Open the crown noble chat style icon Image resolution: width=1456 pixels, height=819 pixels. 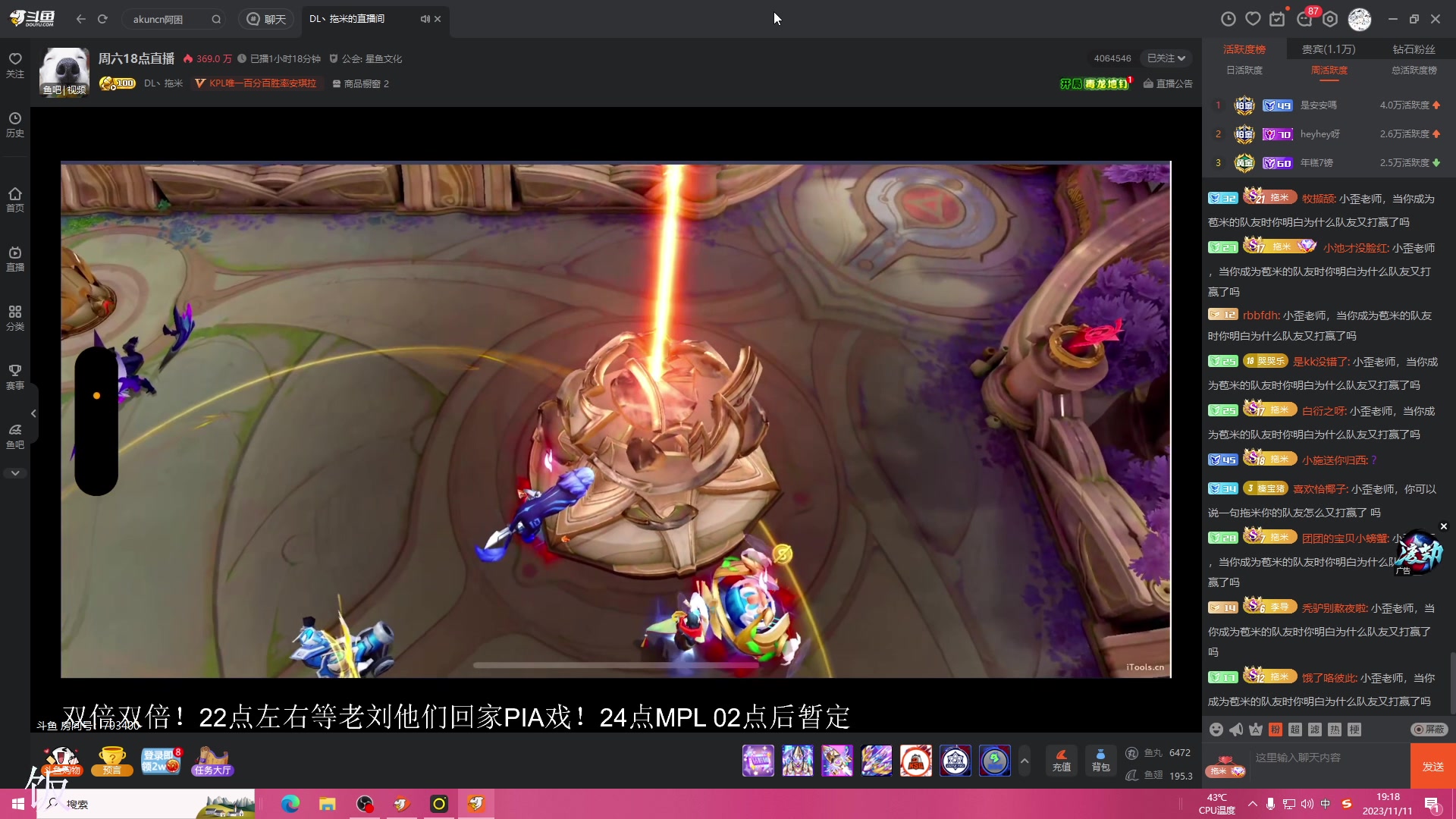pos(1256,730)
